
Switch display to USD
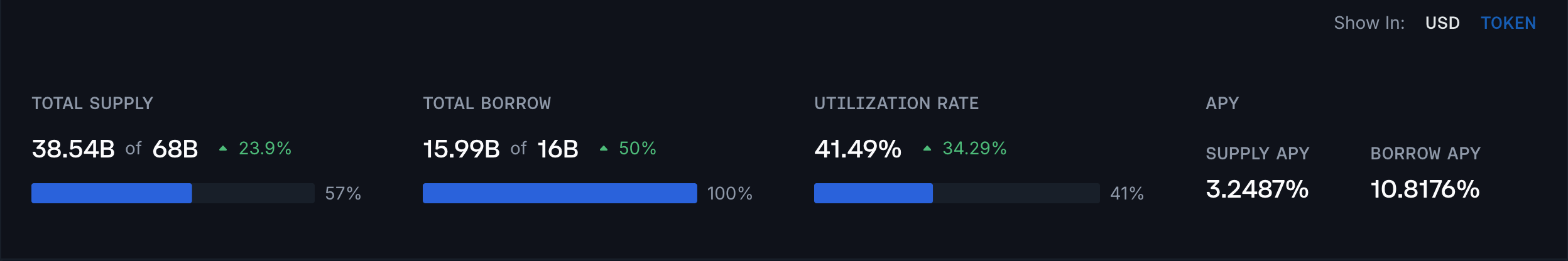(x=1442, y=23)
